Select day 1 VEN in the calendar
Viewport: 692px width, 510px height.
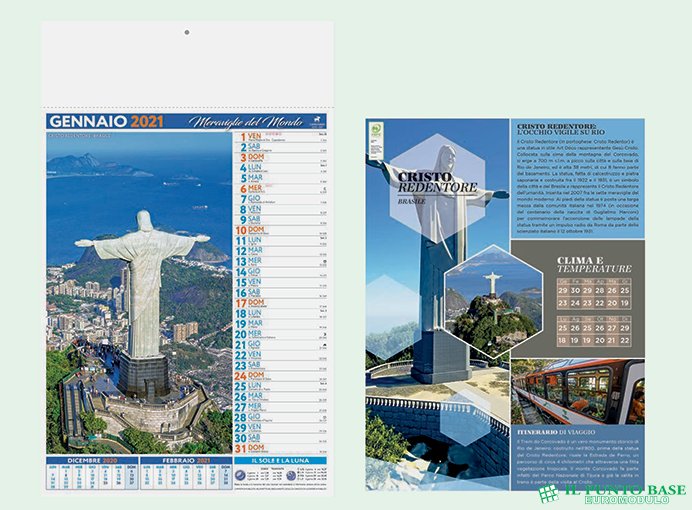(x=250, y=136)
